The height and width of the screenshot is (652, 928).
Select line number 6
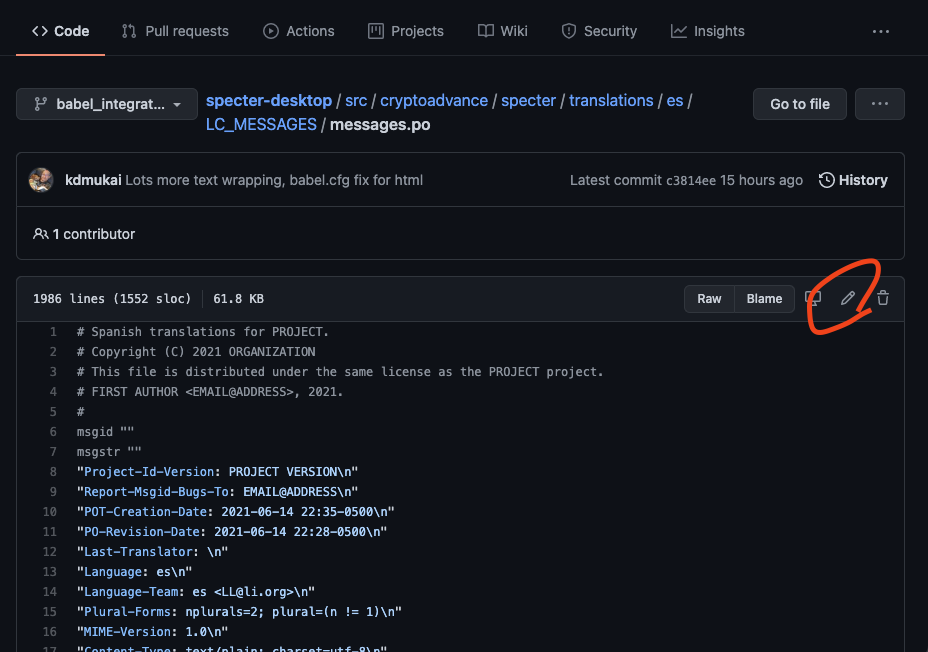click(x=53, y=432)
